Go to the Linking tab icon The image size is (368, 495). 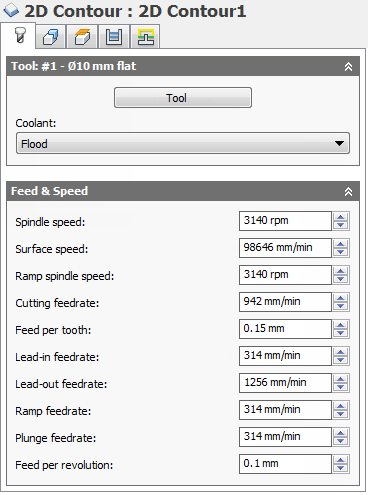click(x=145, y=37)
